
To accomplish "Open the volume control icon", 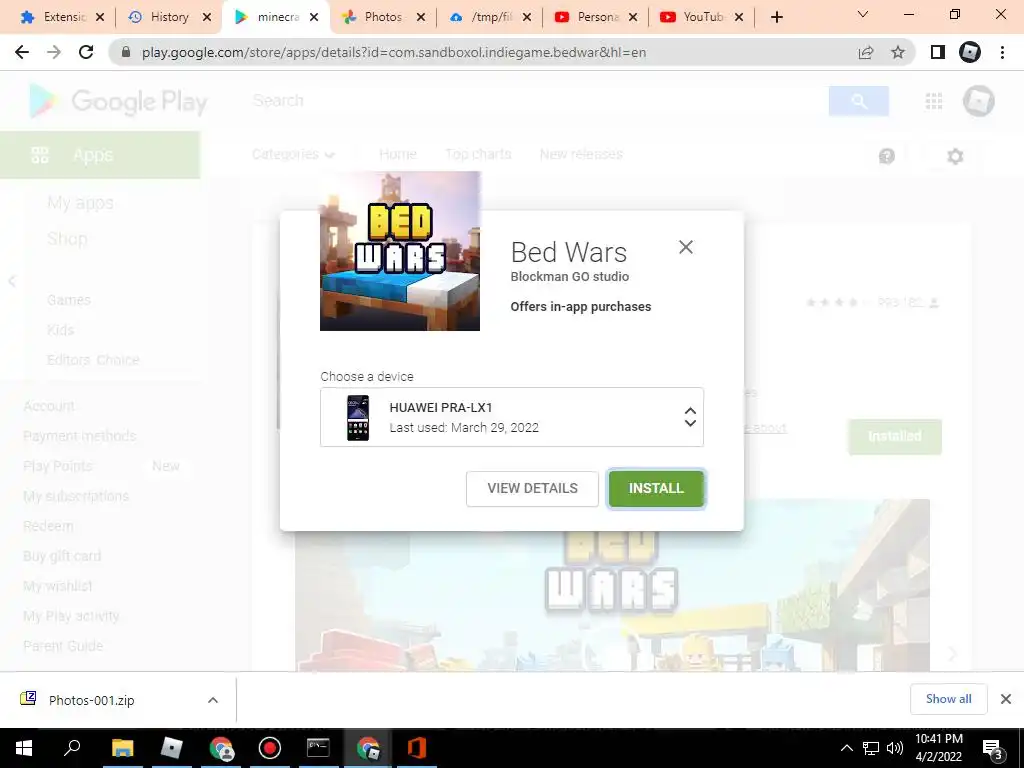I will [x=895, y=748].
